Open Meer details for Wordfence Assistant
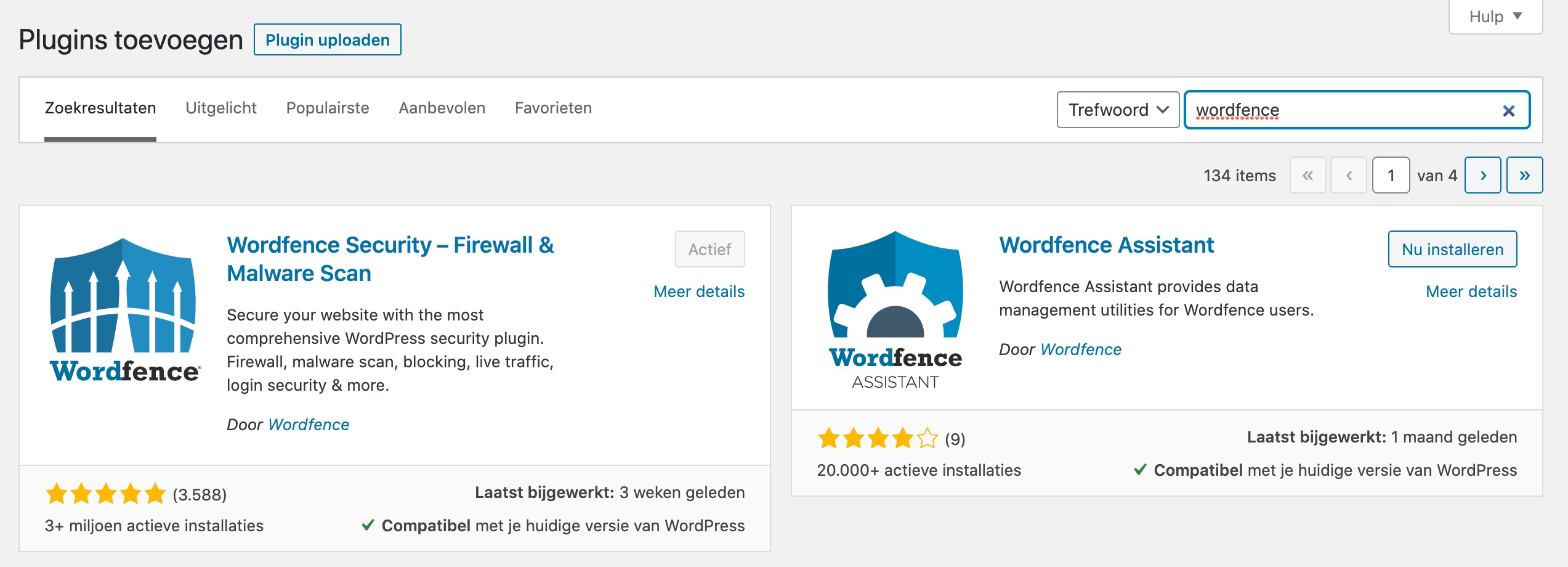The image size is (1568, 567). point(1471,292)
